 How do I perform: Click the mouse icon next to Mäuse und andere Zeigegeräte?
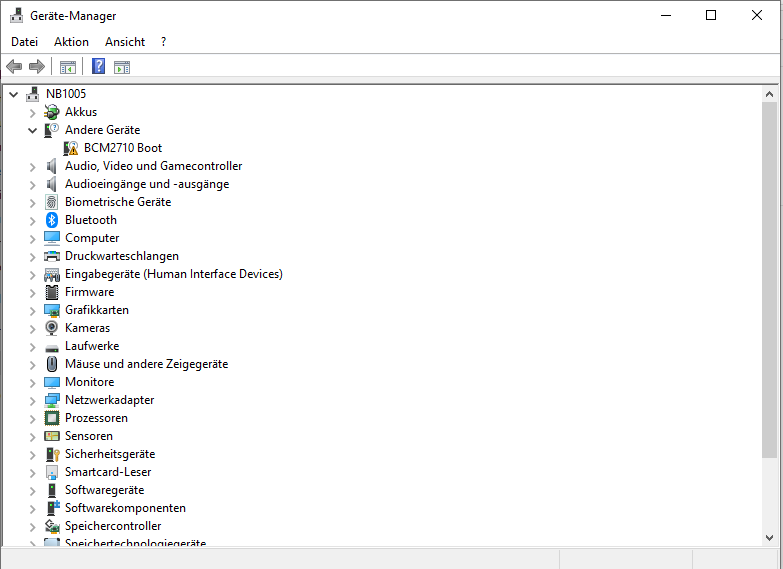click(x=51, y=364)
